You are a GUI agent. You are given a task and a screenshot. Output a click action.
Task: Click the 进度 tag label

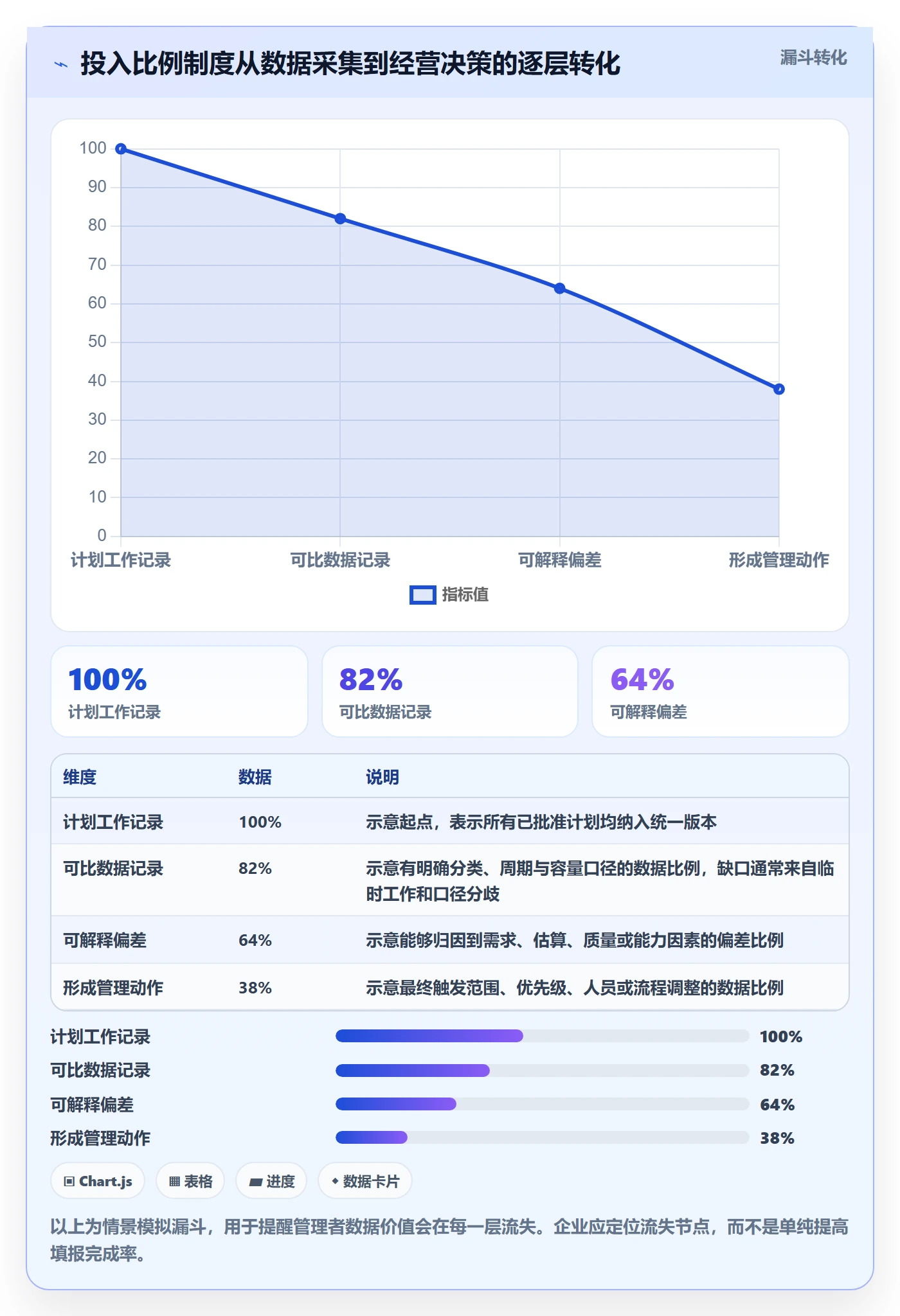(x=280, y=1182)
